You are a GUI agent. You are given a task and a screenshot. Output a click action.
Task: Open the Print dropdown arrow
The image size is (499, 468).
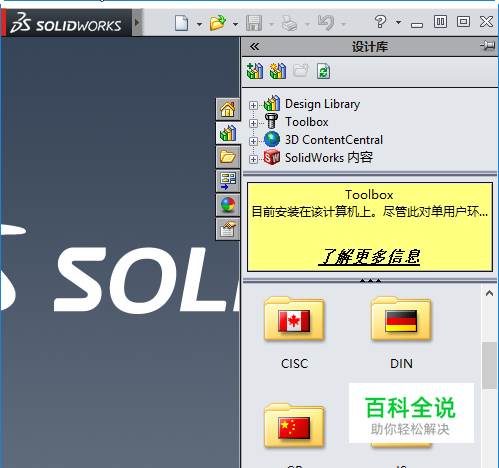click(x=307, y=24)
